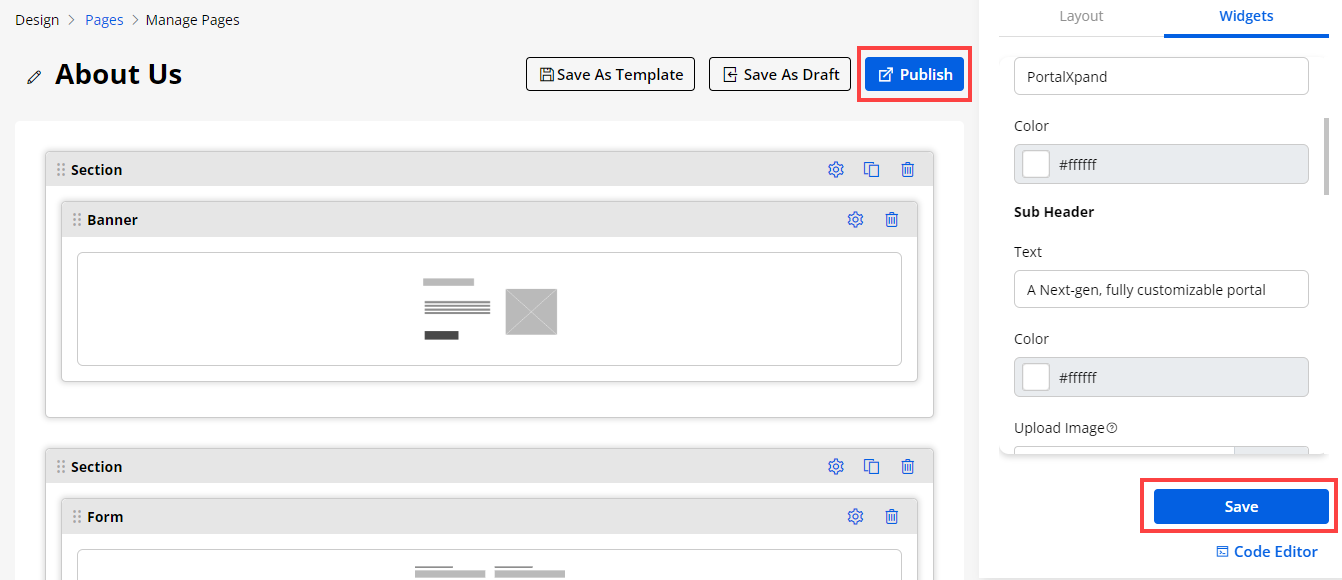
Task: Delete the second Section
Action: tap(907, 467)
